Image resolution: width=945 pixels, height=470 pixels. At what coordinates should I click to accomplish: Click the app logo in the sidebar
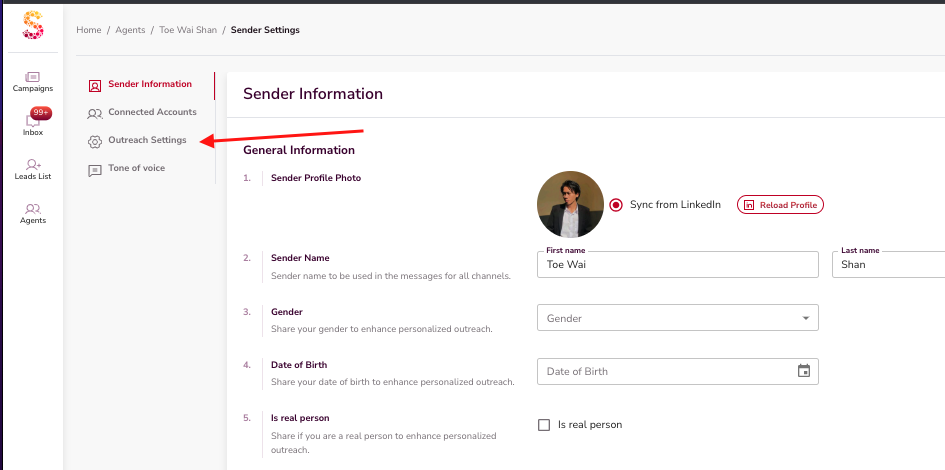coord(33,25)
